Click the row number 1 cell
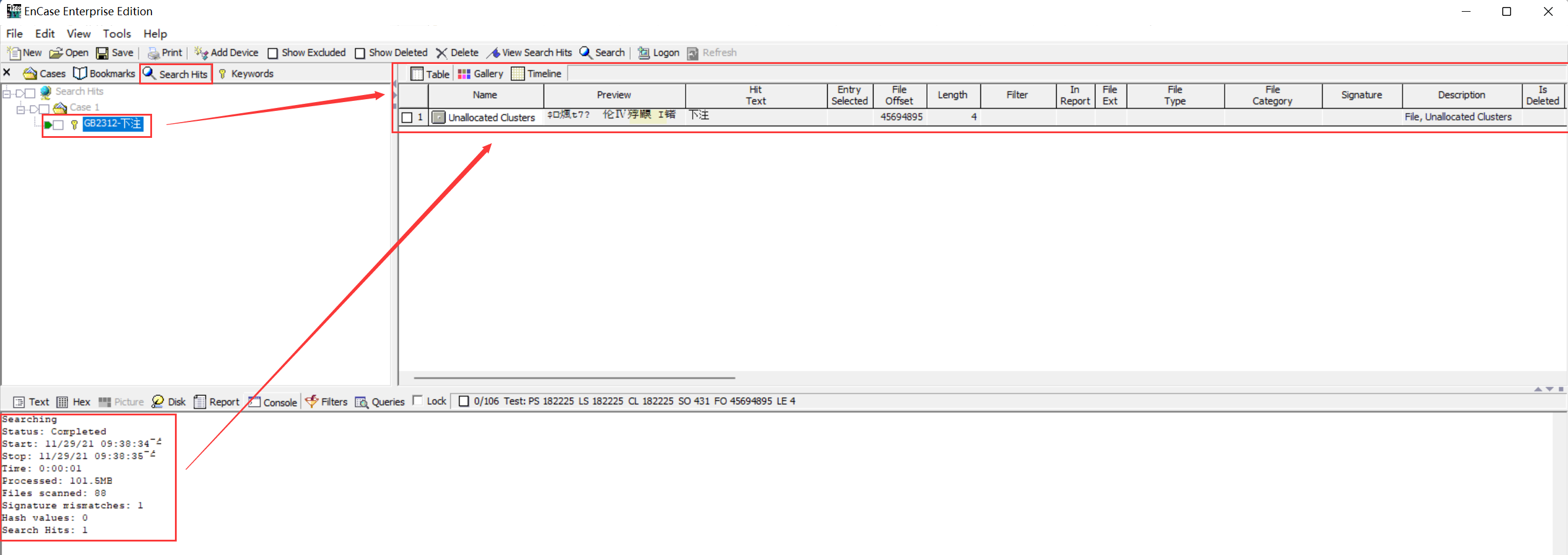 tap(420, 117)
